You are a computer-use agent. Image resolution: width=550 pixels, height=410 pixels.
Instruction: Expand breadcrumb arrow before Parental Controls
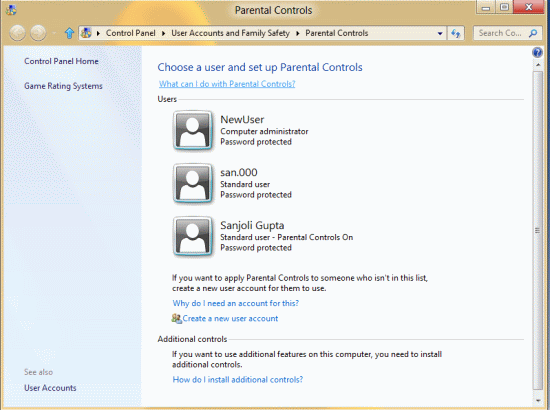pos(297,33)
